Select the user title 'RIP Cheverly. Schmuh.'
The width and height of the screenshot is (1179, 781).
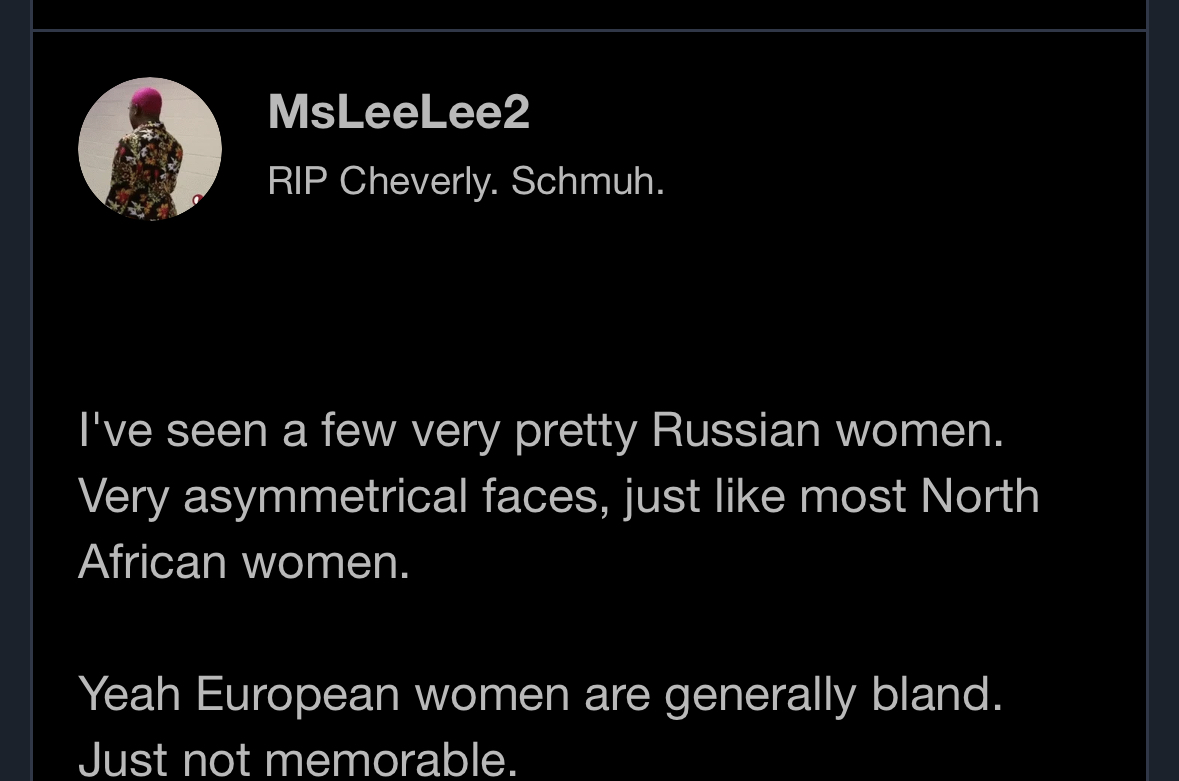466,181
